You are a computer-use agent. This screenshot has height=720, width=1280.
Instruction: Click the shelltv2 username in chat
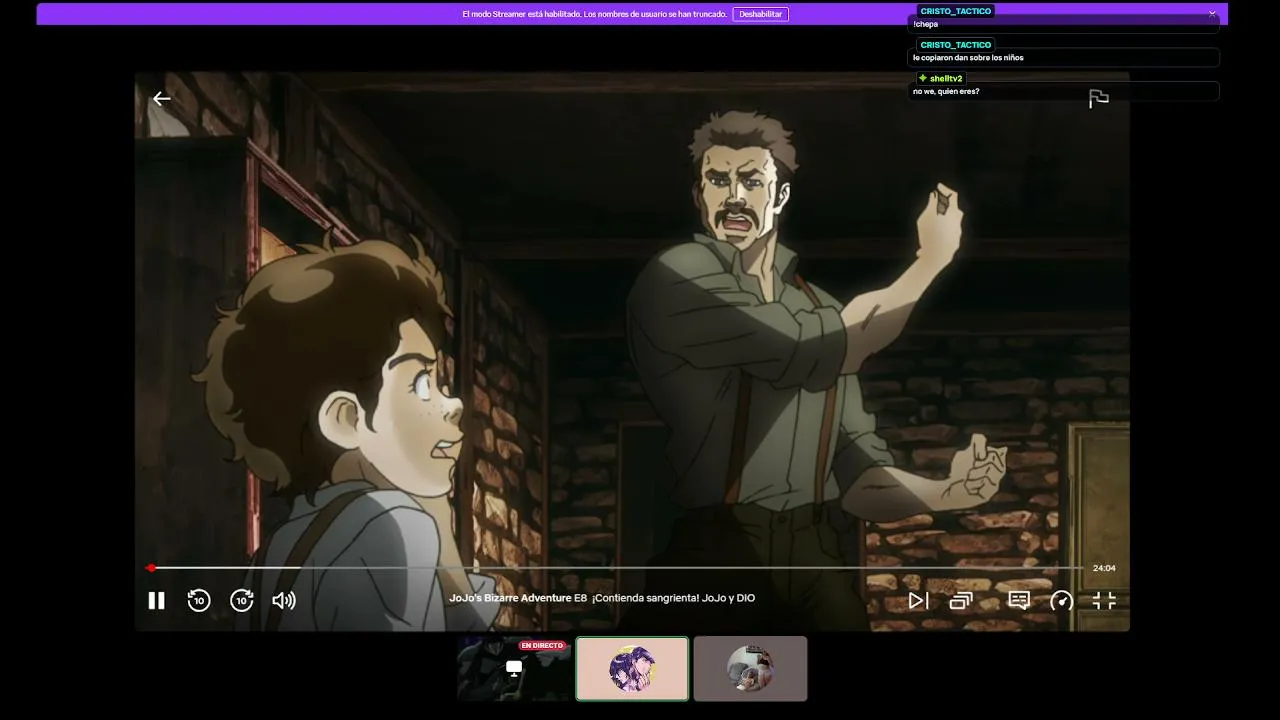[946, 78]
